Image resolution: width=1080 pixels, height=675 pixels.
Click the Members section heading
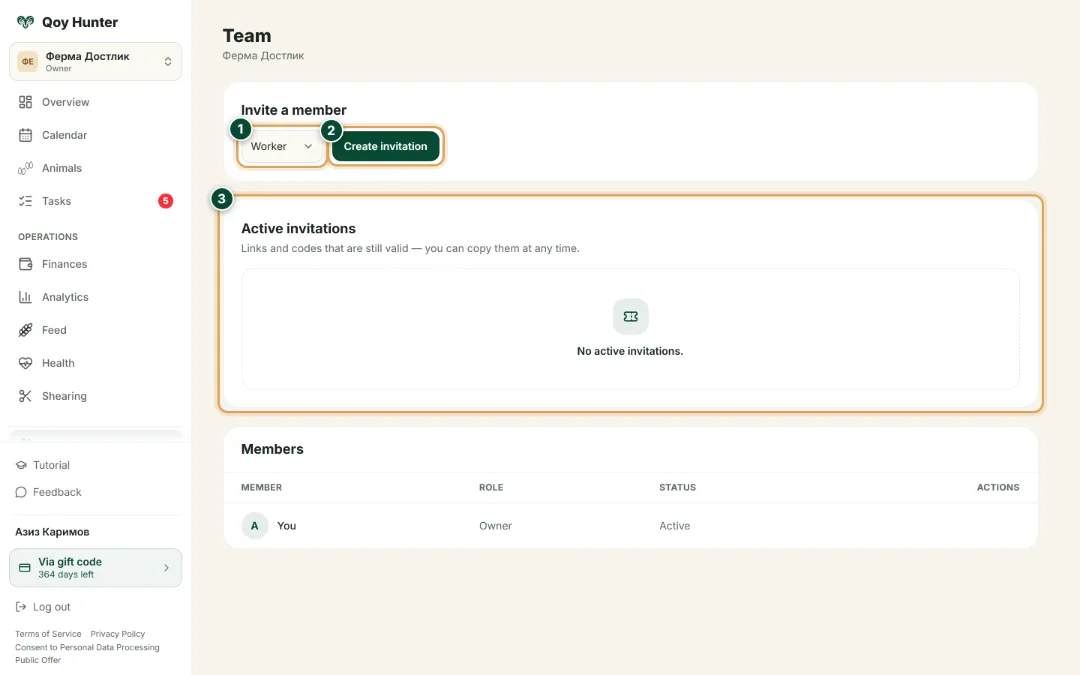coord(272,449)
